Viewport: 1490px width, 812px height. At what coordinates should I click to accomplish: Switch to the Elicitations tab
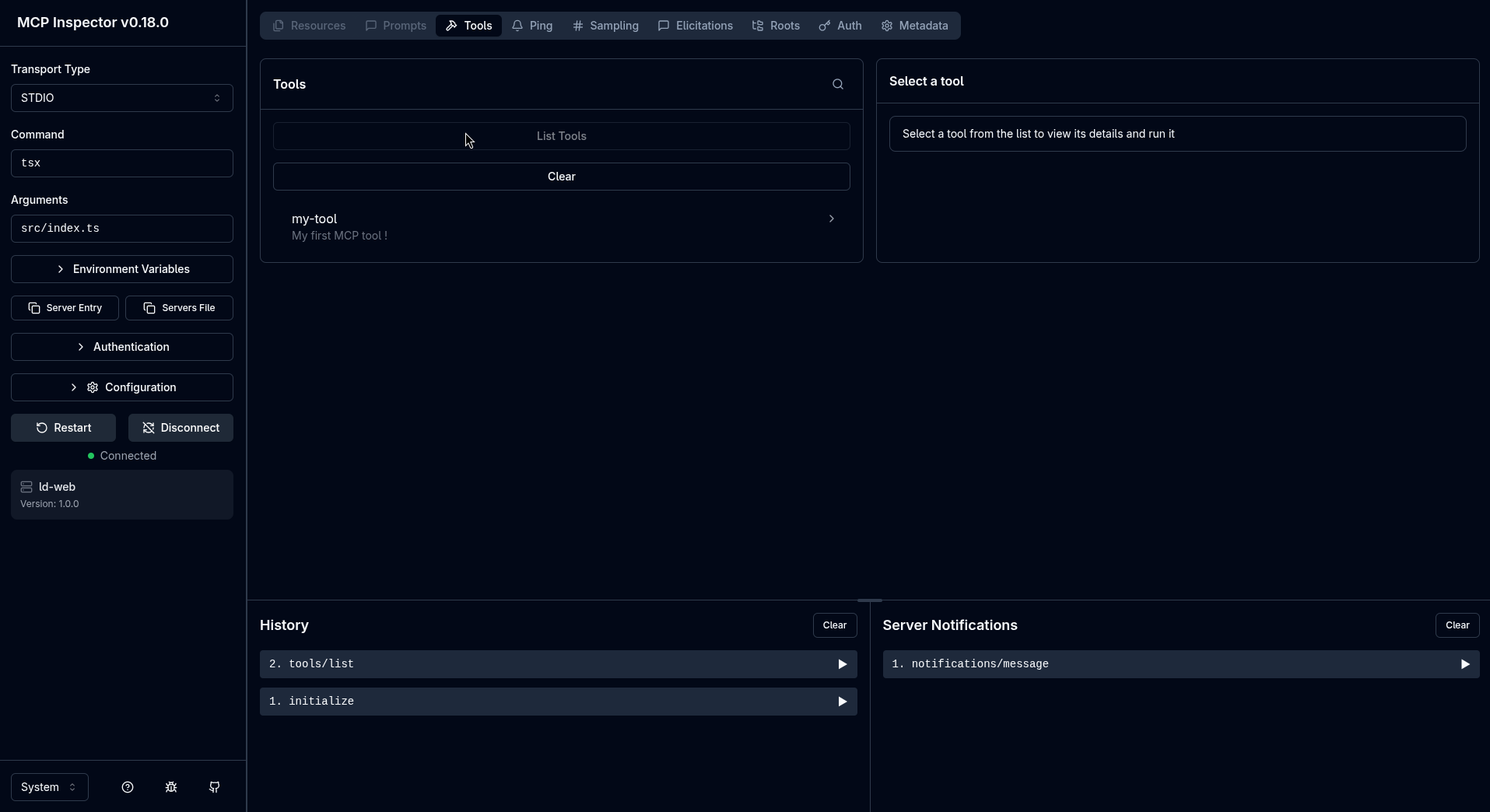[695, 26]
